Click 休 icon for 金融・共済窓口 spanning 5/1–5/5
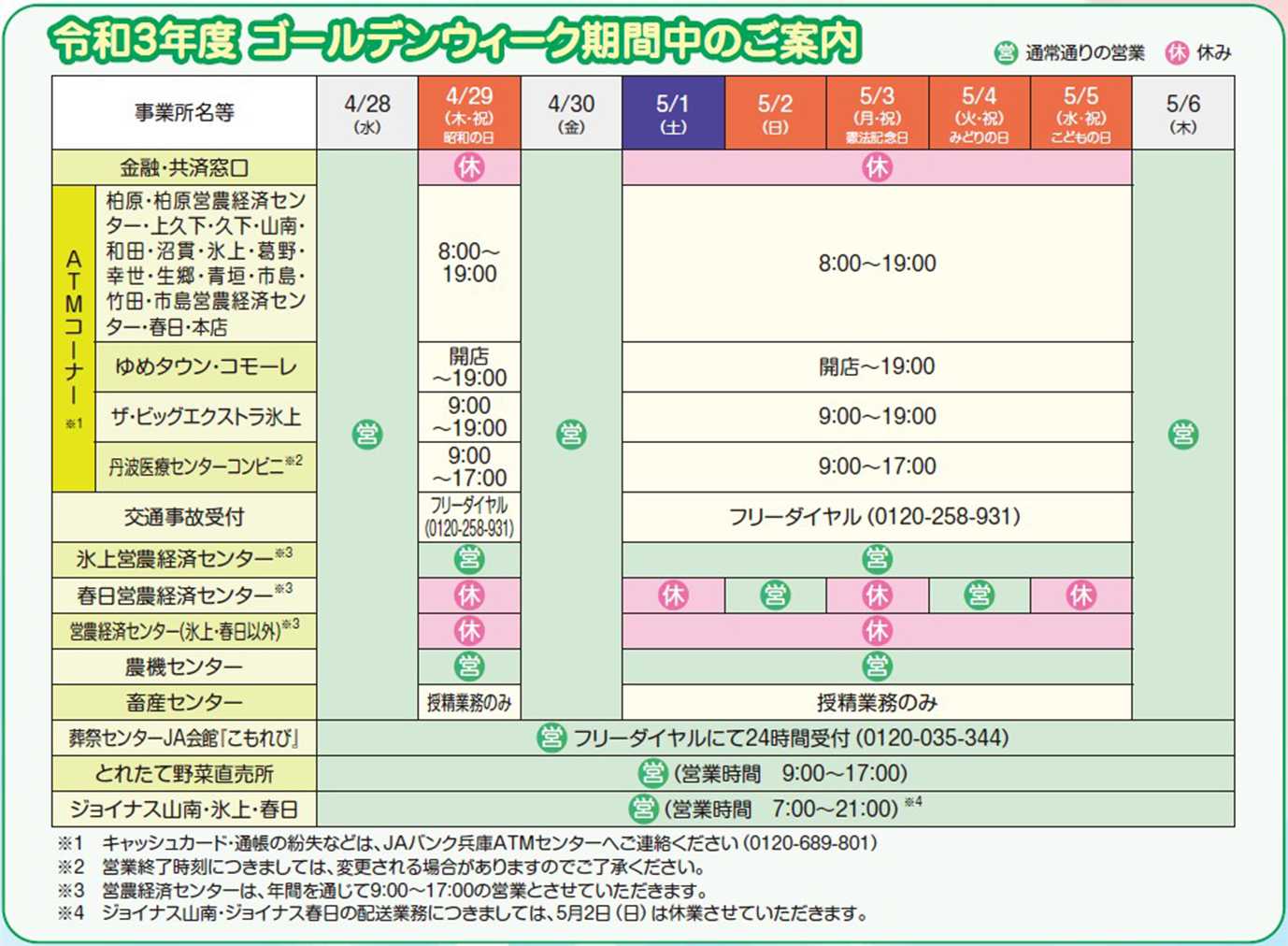This screenshot has width=1288, height=946. click(x=877, y=167)
